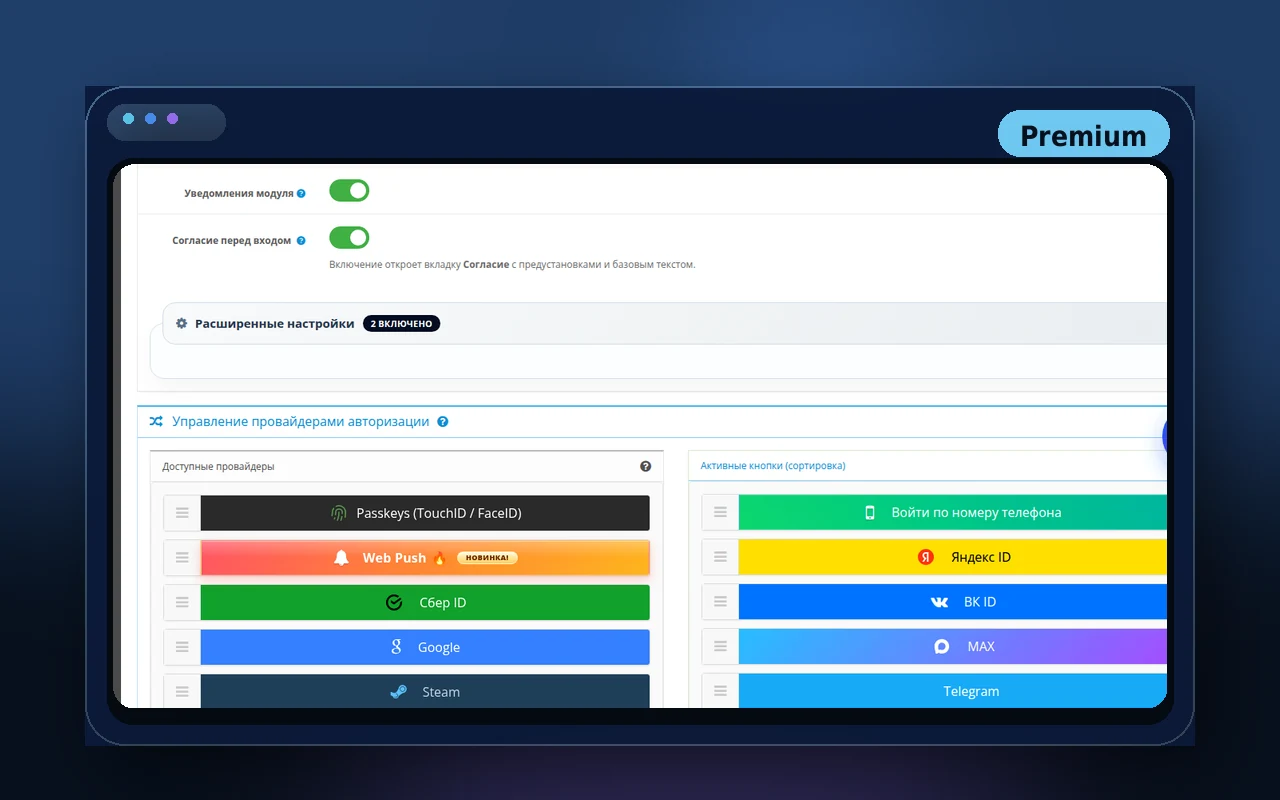Select the Passkeys (TouchID / FaceID) provider
This screenshot has width=1280, height=800.
pos(425,513)
